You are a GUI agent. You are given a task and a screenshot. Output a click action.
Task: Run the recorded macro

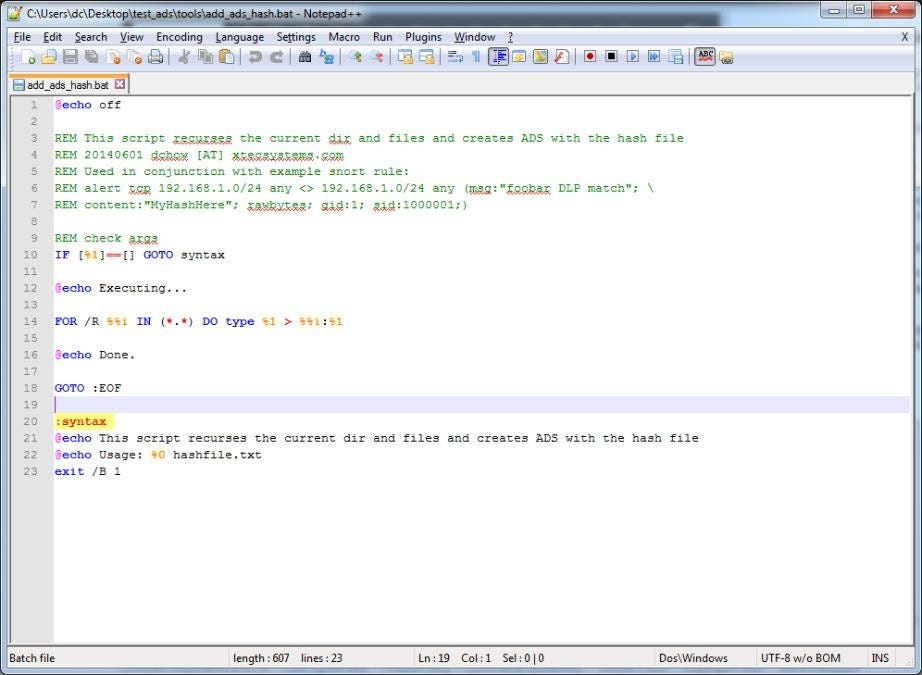click(634, 57)
